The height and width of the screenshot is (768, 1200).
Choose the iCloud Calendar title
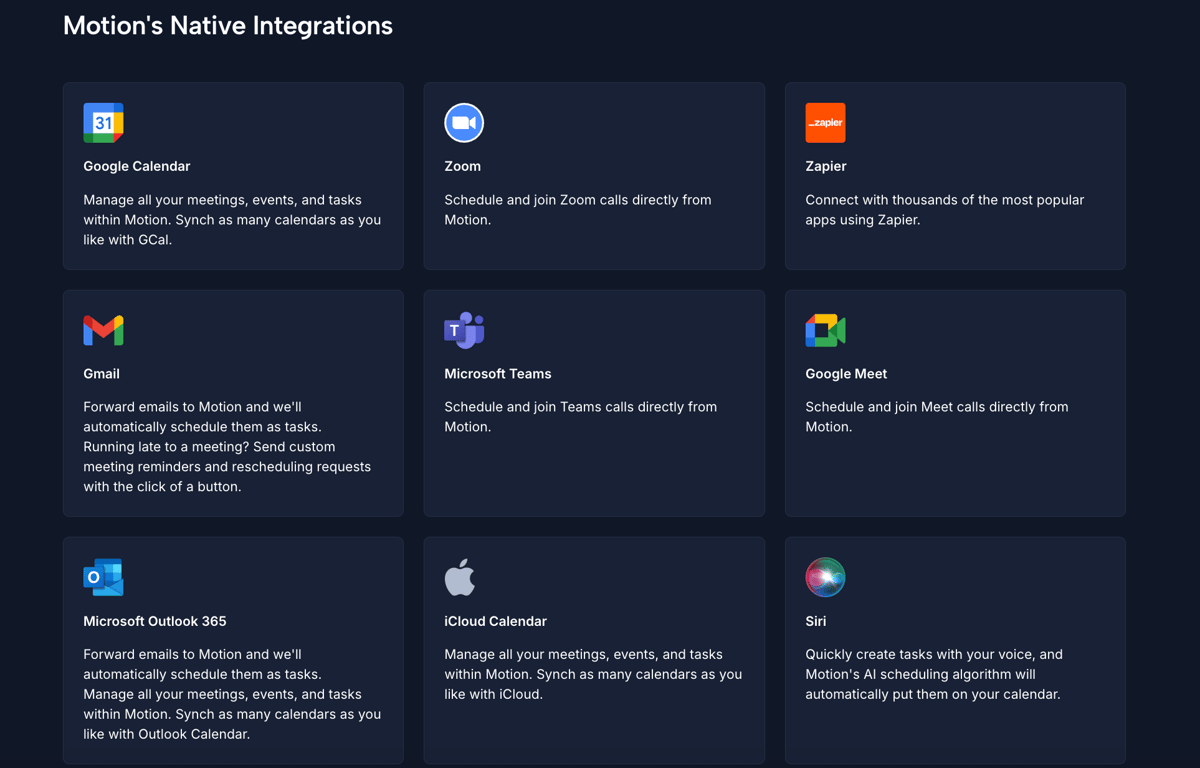[x=495, y=621]
